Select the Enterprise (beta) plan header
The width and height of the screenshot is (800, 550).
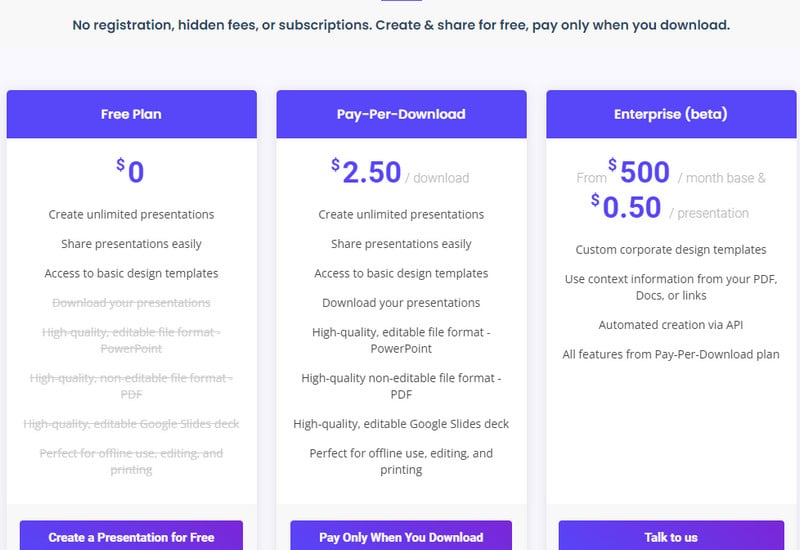click(x=671, y=114)
